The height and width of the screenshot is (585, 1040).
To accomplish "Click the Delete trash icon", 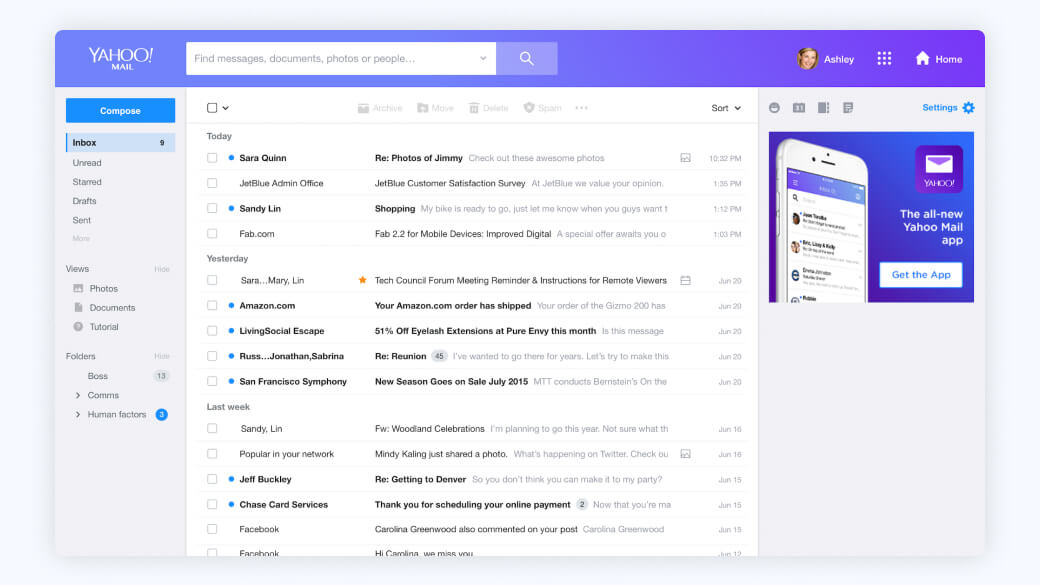I will 474,108.
